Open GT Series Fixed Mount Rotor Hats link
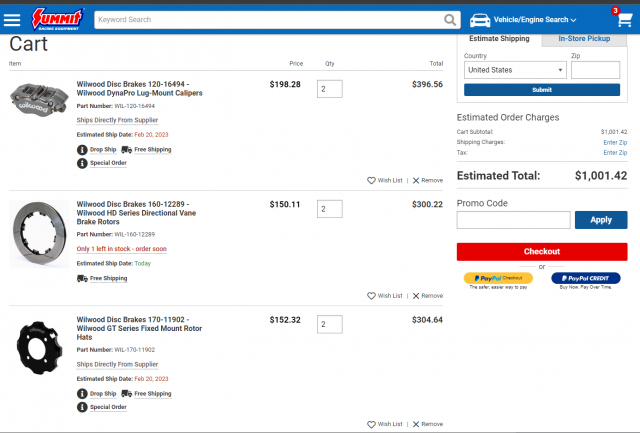Image resolution: width=640 pixels, height=433 pixels. [139, 329]
